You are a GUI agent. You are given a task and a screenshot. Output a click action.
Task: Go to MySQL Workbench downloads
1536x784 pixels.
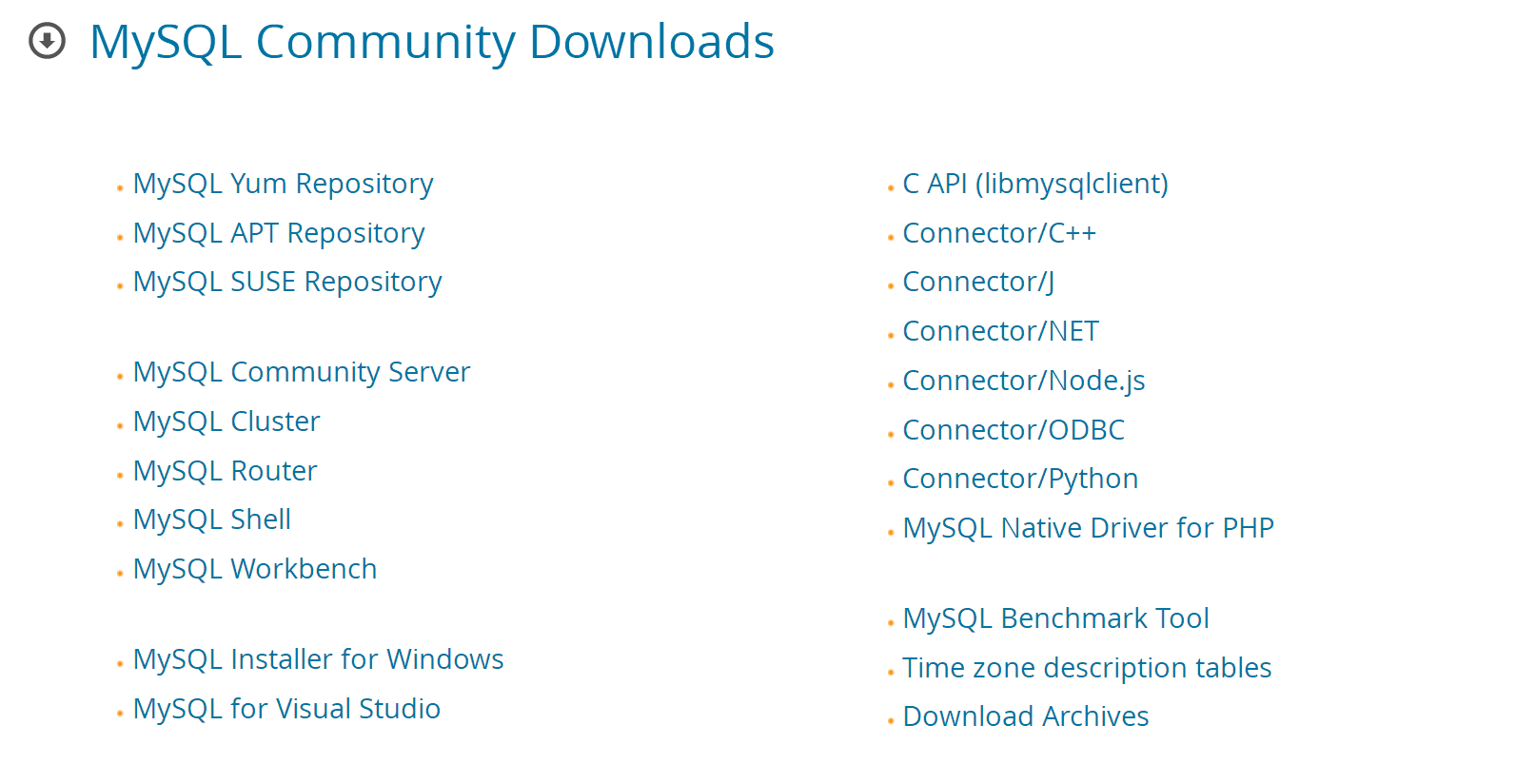(255, 569)
